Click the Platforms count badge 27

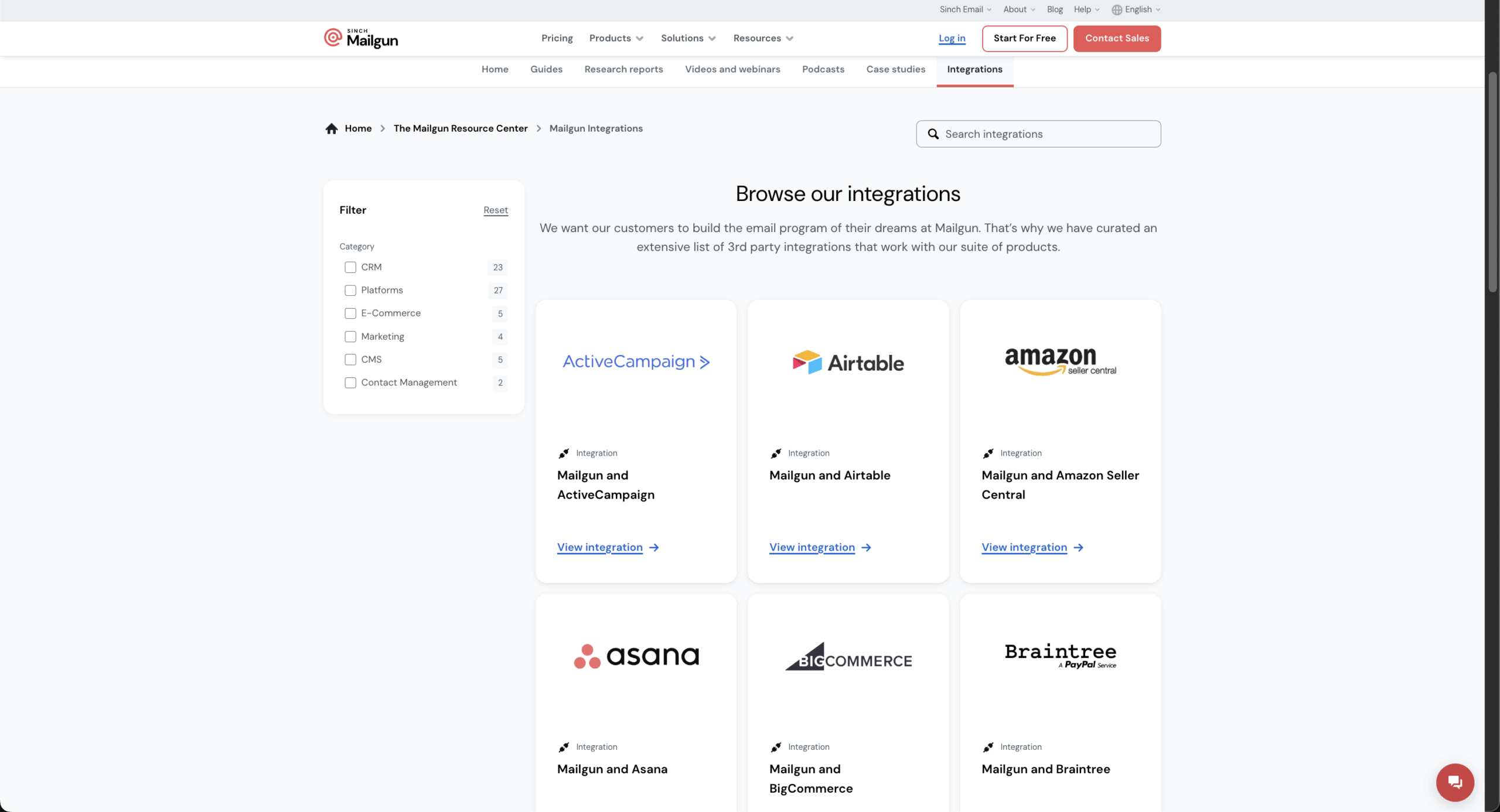click(497, 291)
